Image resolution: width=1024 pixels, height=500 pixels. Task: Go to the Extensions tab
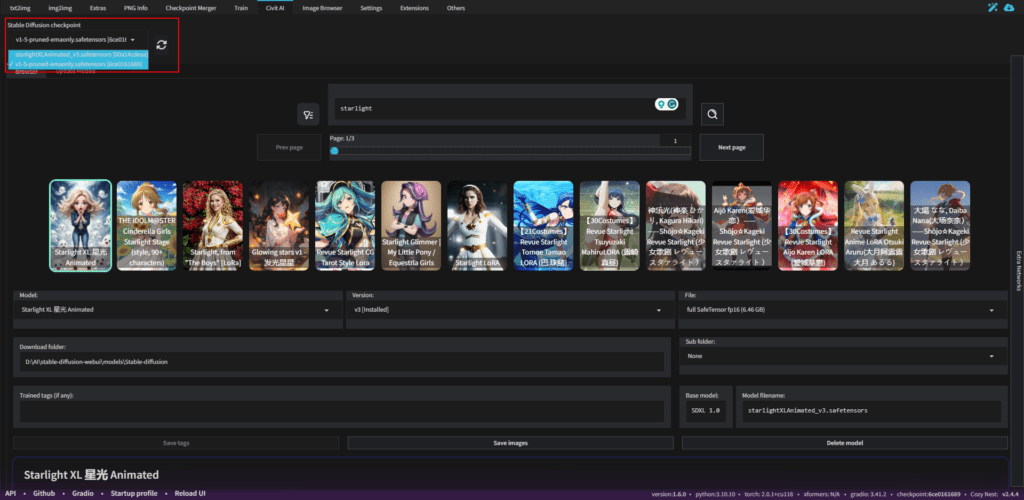[415, 8]
